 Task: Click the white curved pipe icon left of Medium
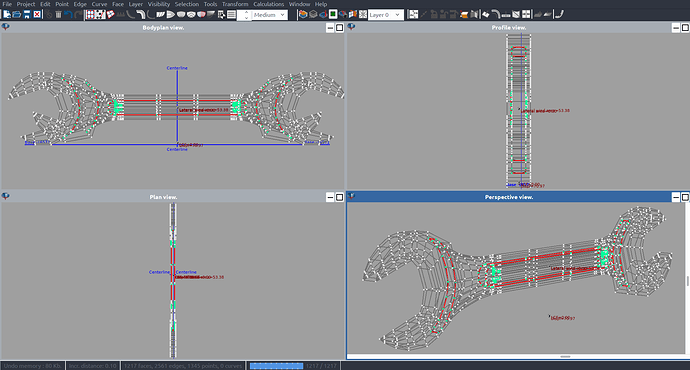click(141, 15)
